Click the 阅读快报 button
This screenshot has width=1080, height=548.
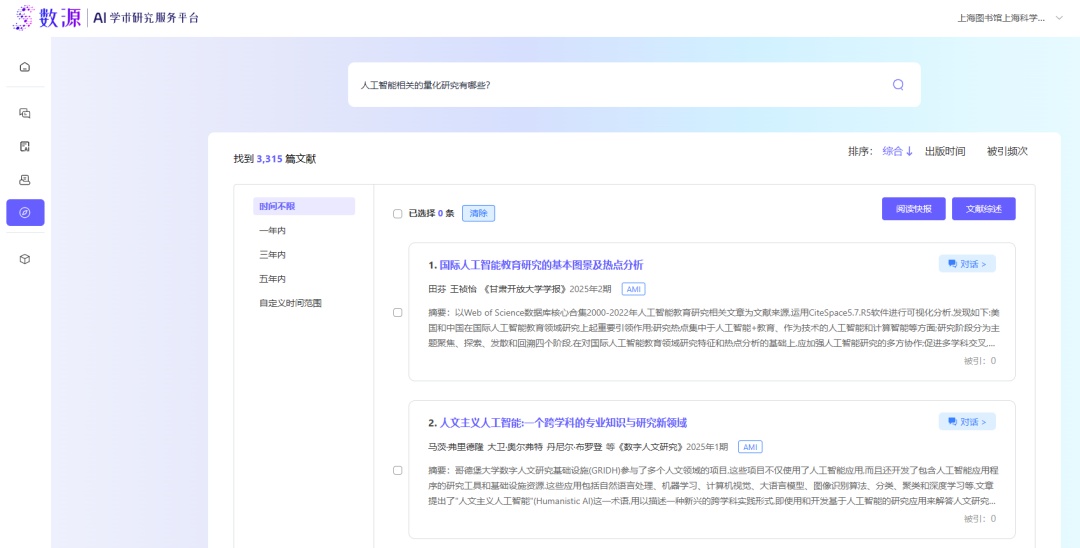point(913,209)
